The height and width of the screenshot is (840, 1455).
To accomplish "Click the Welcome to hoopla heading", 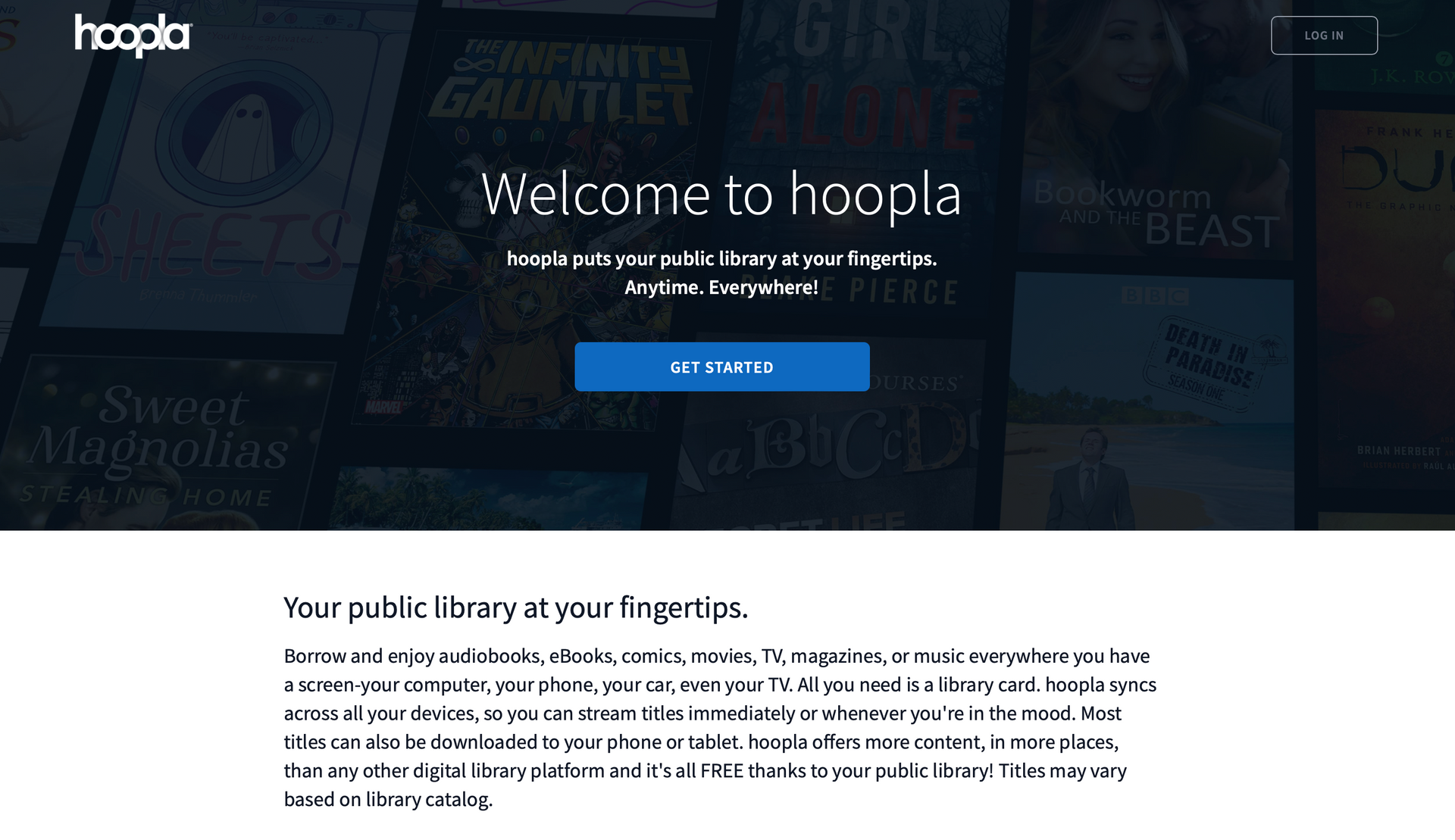I will (723, 196).
